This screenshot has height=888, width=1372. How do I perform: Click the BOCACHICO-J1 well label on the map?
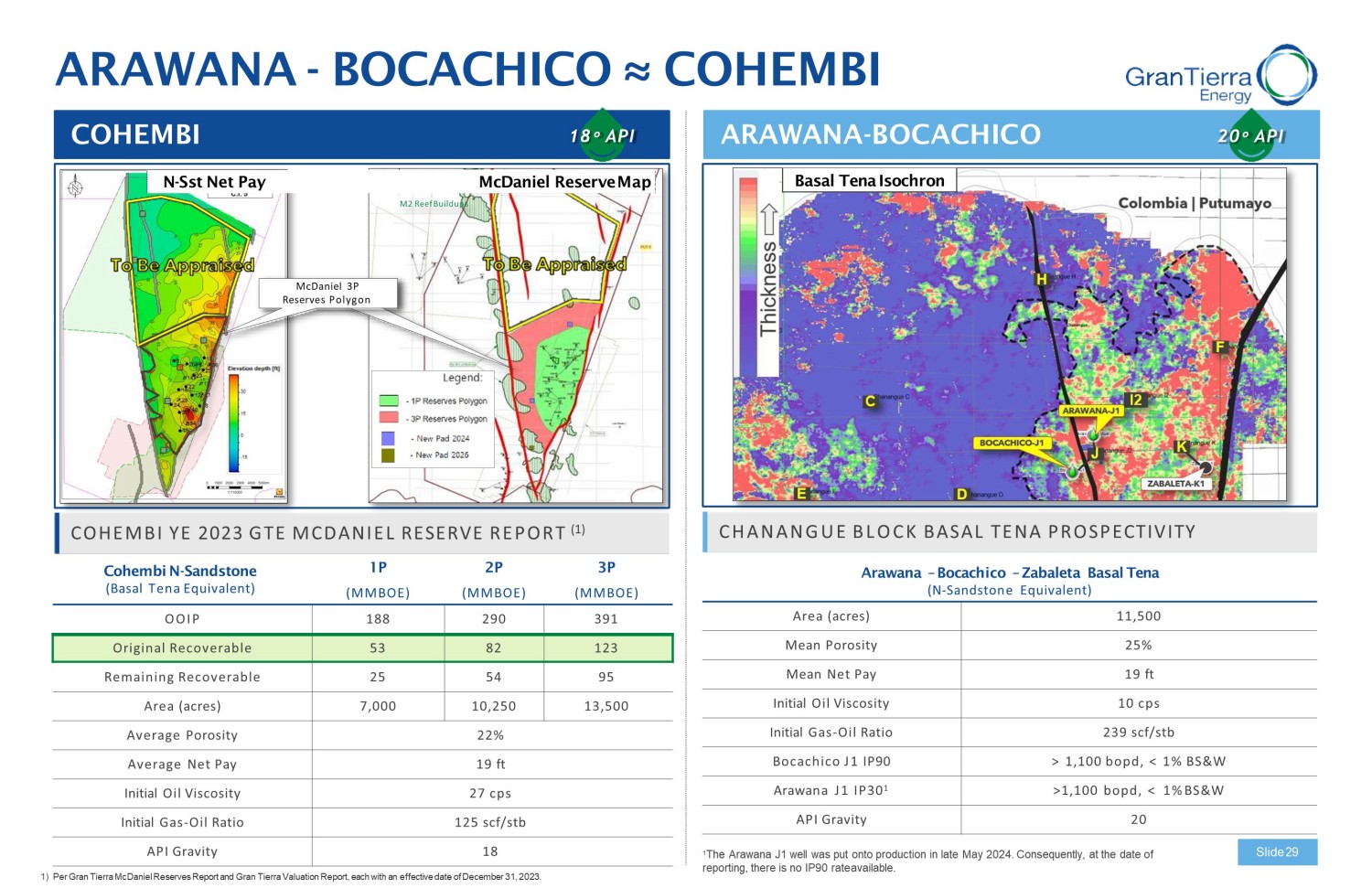click(x=1012, y=443)
